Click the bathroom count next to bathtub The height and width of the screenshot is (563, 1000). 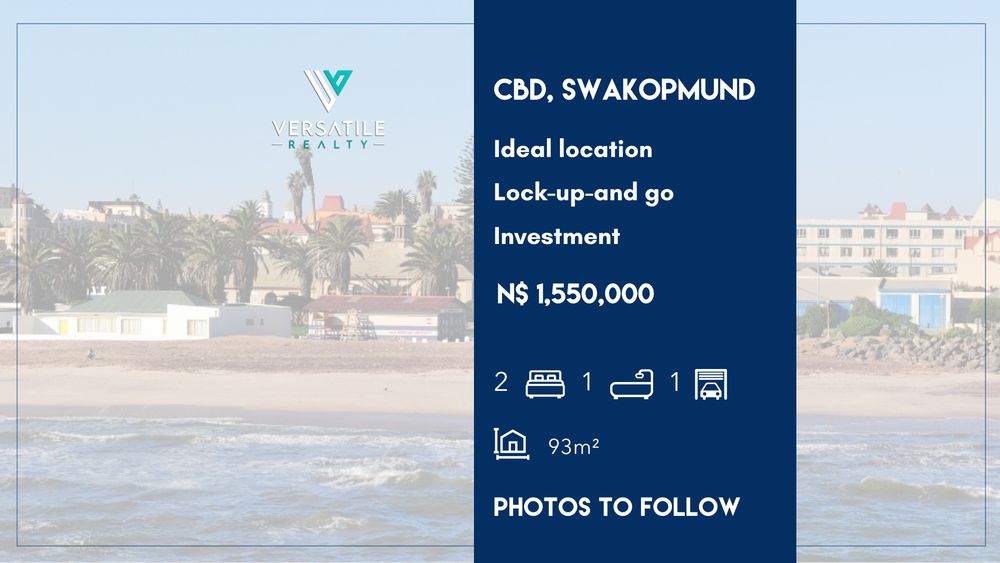(587, 383)
